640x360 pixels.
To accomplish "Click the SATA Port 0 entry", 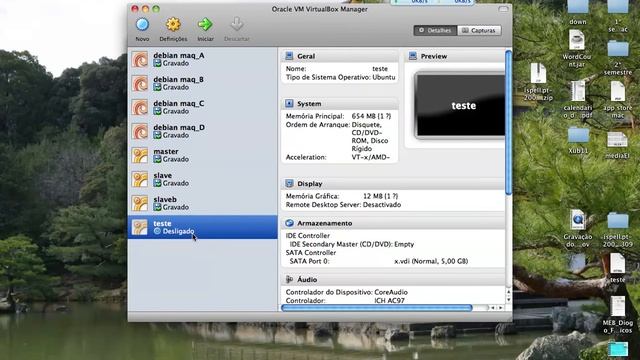I will pos(378,261).
